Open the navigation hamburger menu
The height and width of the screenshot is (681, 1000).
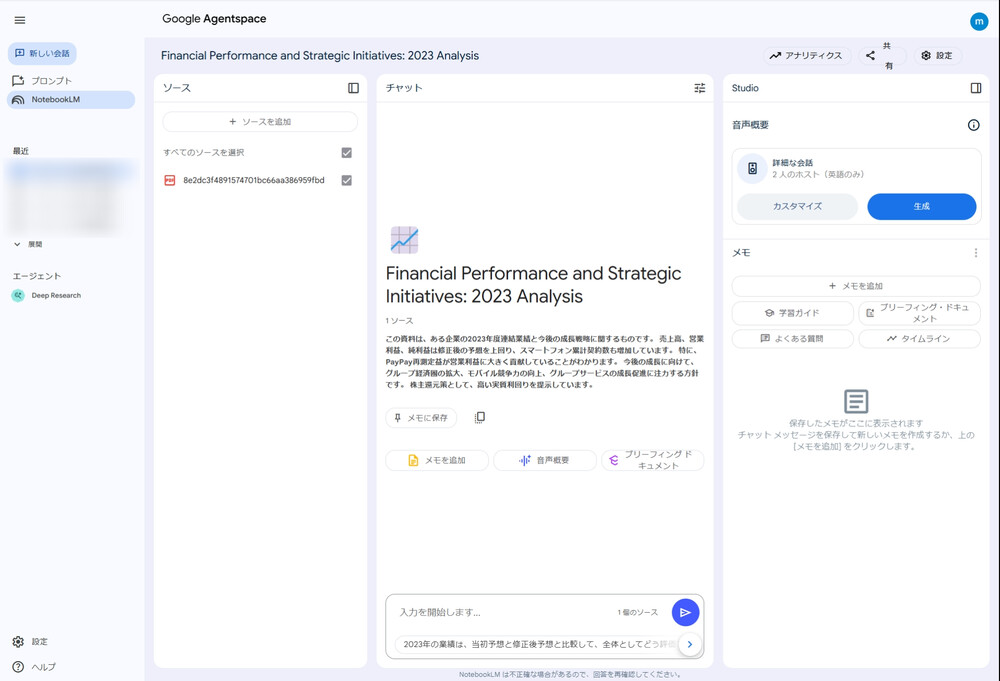[19, 19]
